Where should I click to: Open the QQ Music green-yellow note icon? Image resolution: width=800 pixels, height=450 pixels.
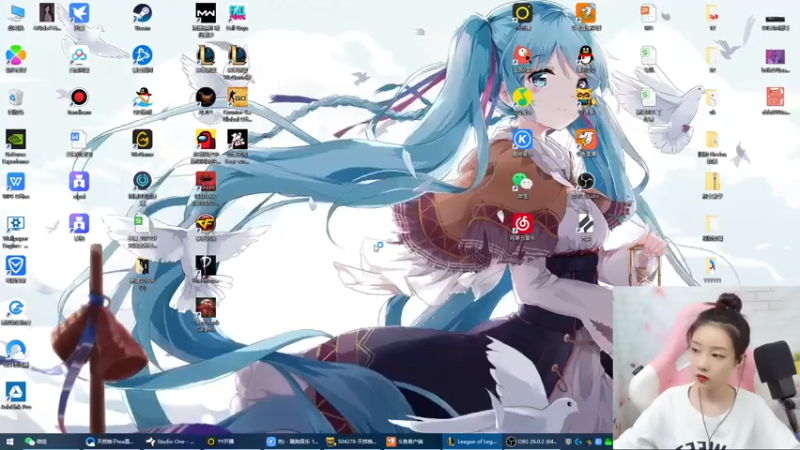point(522,97)
